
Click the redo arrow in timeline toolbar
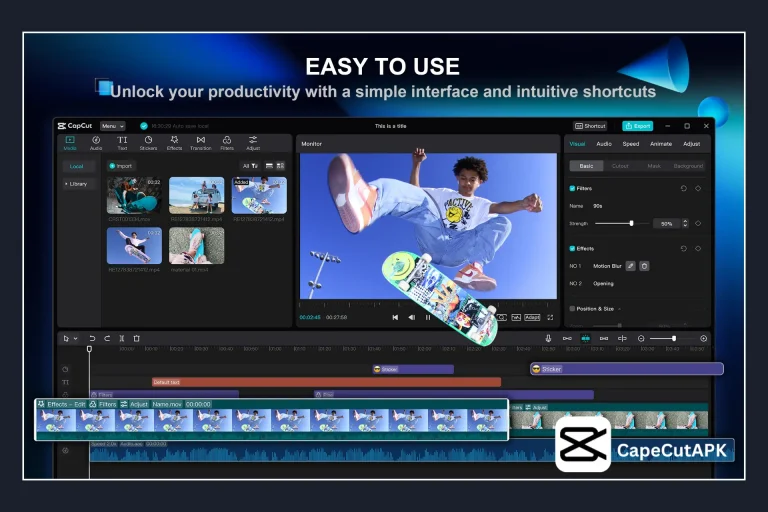(x=107, y=339)
